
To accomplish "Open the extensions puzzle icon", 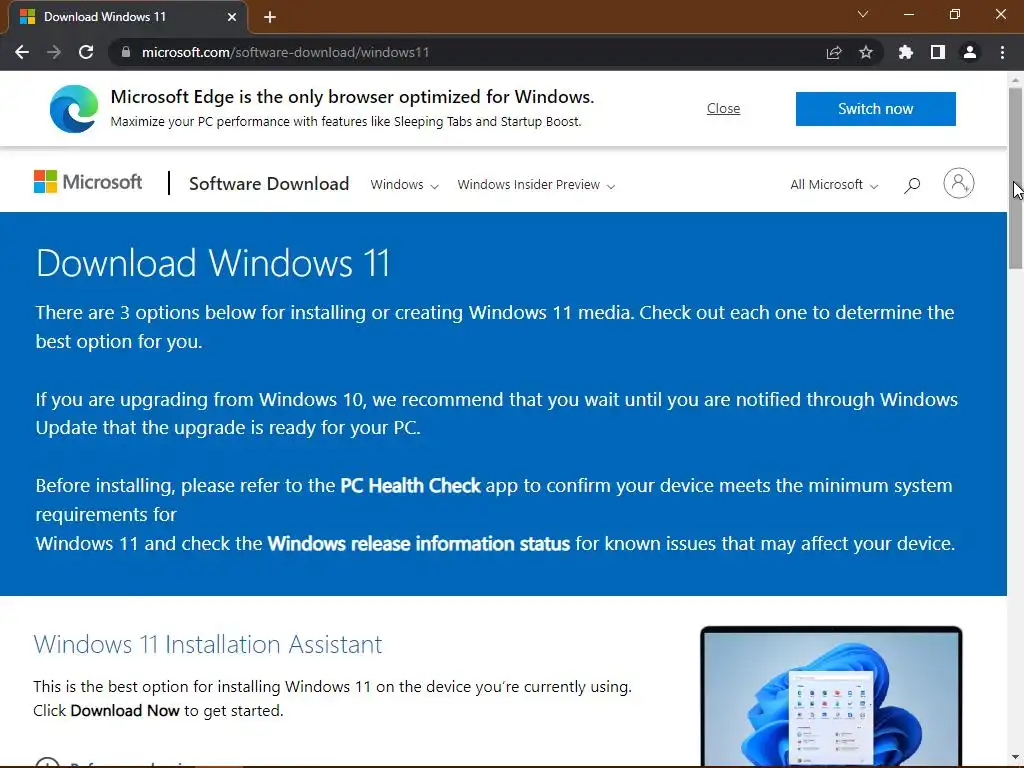I will [x=906, y=52].
